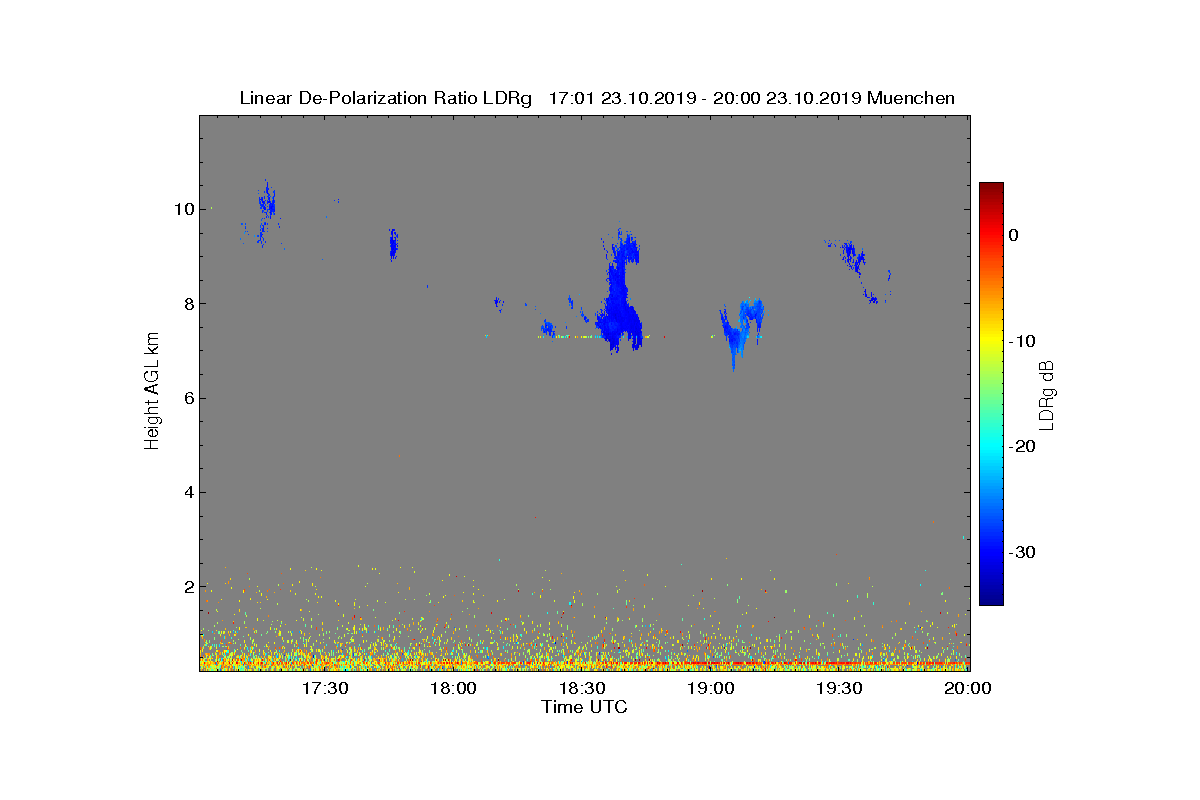The width and height of the screenshot is (1200, 800).
Task: Click the 'Time UTC' x-axis label
Action: [x=584, y=707]
